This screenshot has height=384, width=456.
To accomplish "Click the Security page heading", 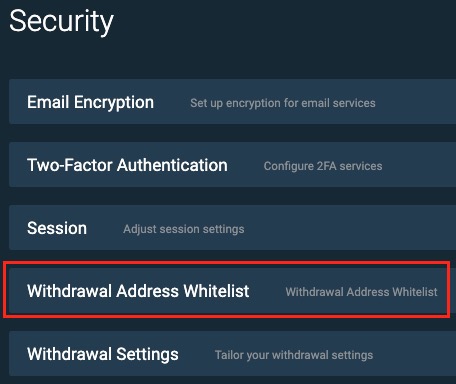I will pyautogui.click(x=62, y=21).
